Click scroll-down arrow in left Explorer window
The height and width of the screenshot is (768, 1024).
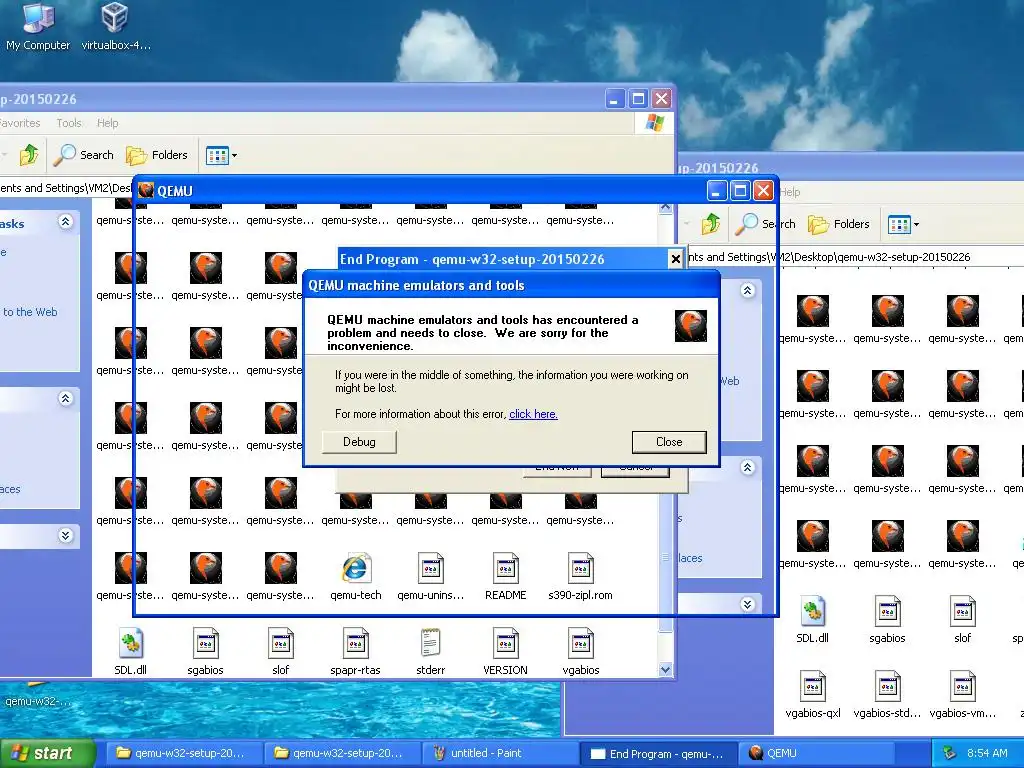point(665,669)
